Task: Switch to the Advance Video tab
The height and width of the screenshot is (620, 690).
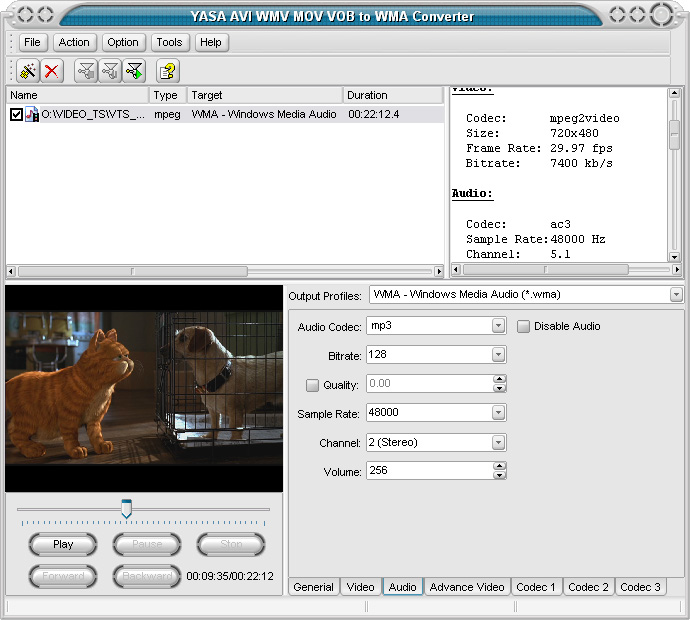Action: click(x=467, y=587)
